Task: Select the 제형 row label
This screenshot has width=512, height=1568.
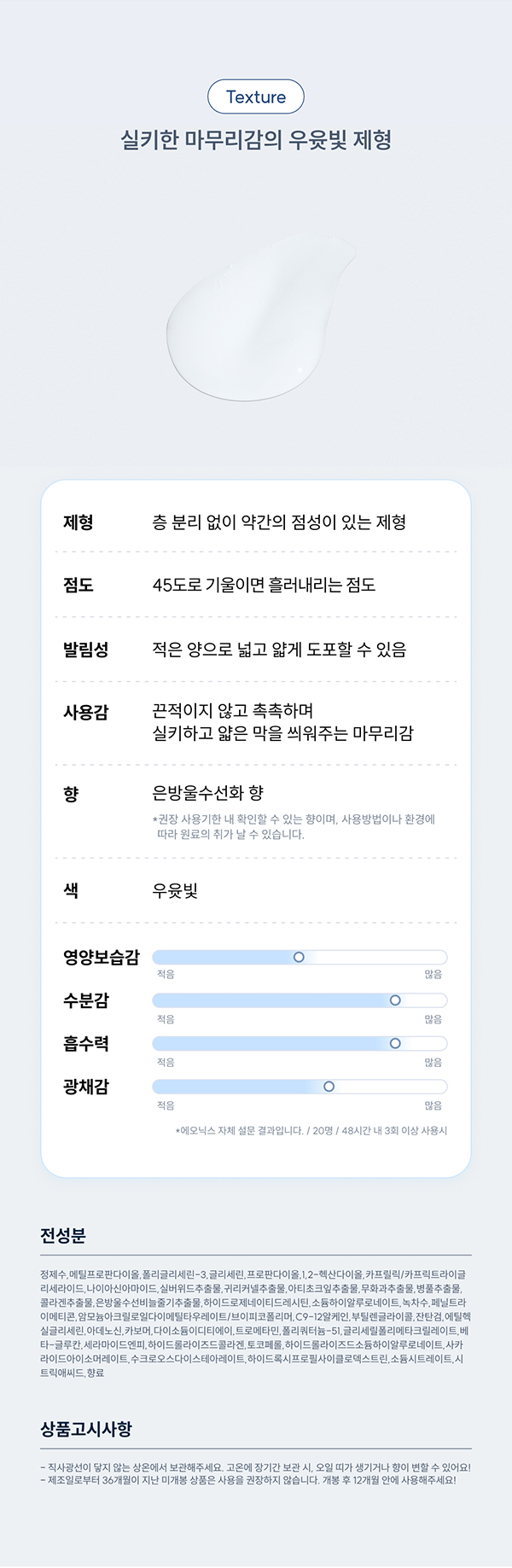Action: [x=79, y=522]
